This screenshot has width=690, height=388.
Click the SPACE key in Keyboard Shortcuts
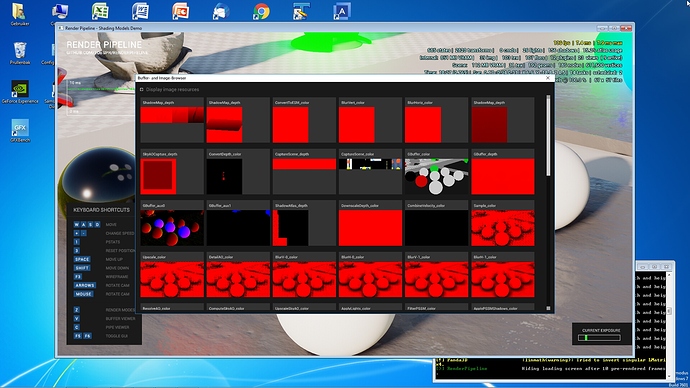tap(82, 259)
